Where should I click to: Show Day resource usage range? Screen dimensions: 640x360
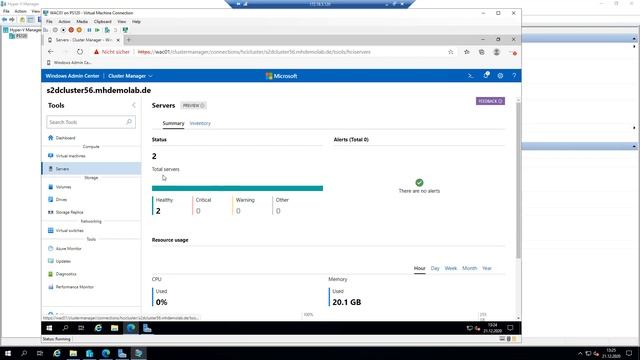click(435, 268)
